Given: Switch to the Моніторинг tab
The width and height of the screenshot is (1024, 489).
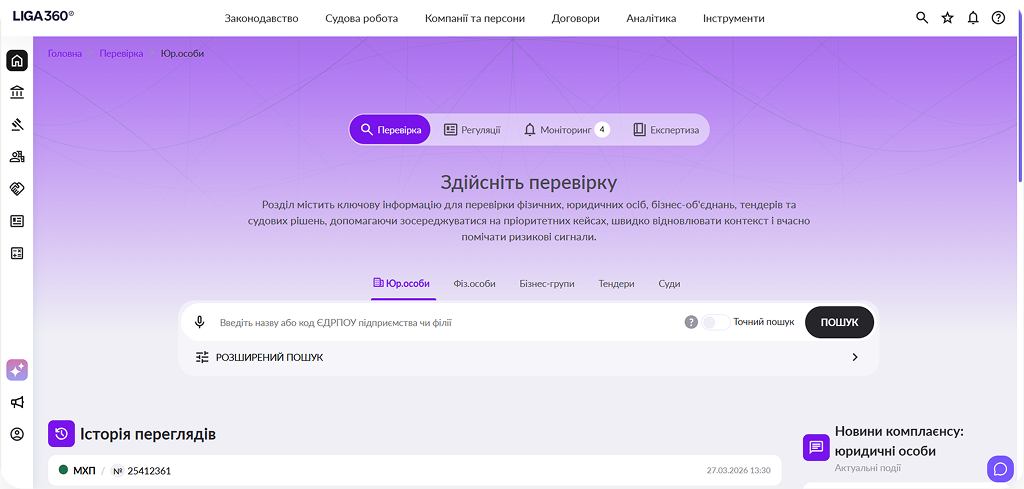Looking at the screenshot, I should (566, 130).
